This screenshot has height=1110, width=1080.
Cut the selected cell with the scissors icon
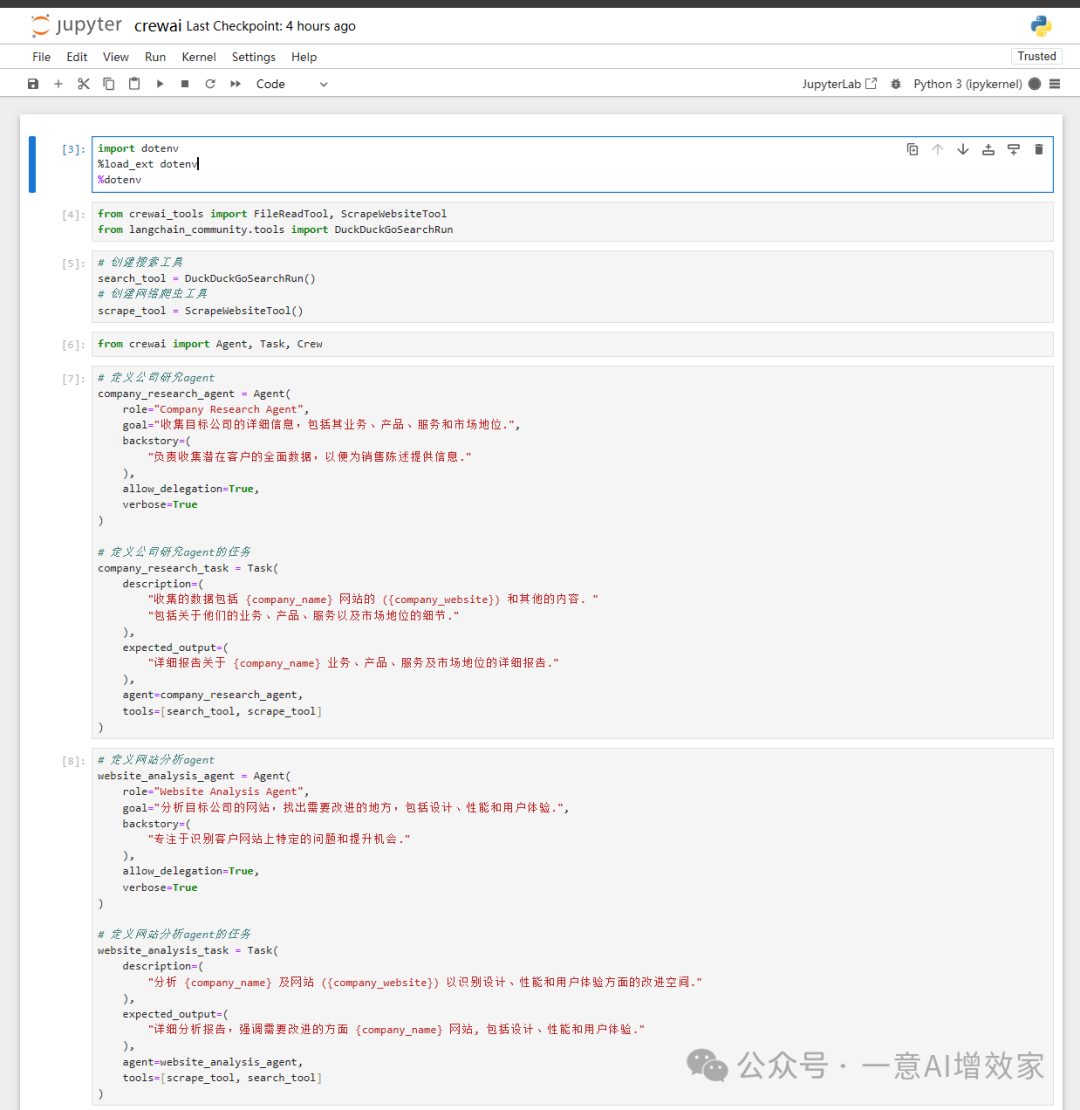(x=83, y=84)
